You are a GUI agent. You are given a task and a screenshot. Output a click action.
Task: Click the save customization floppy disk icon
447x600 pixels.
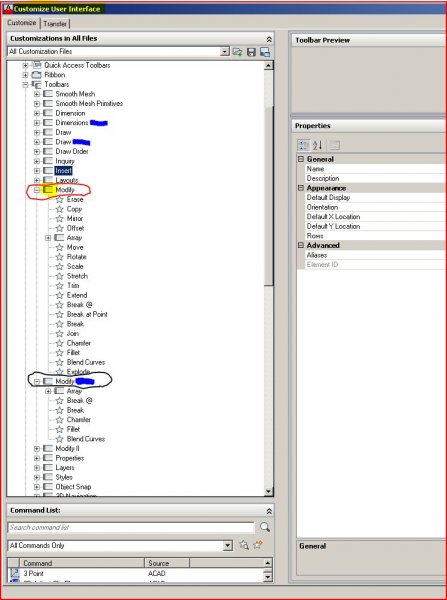251,52
